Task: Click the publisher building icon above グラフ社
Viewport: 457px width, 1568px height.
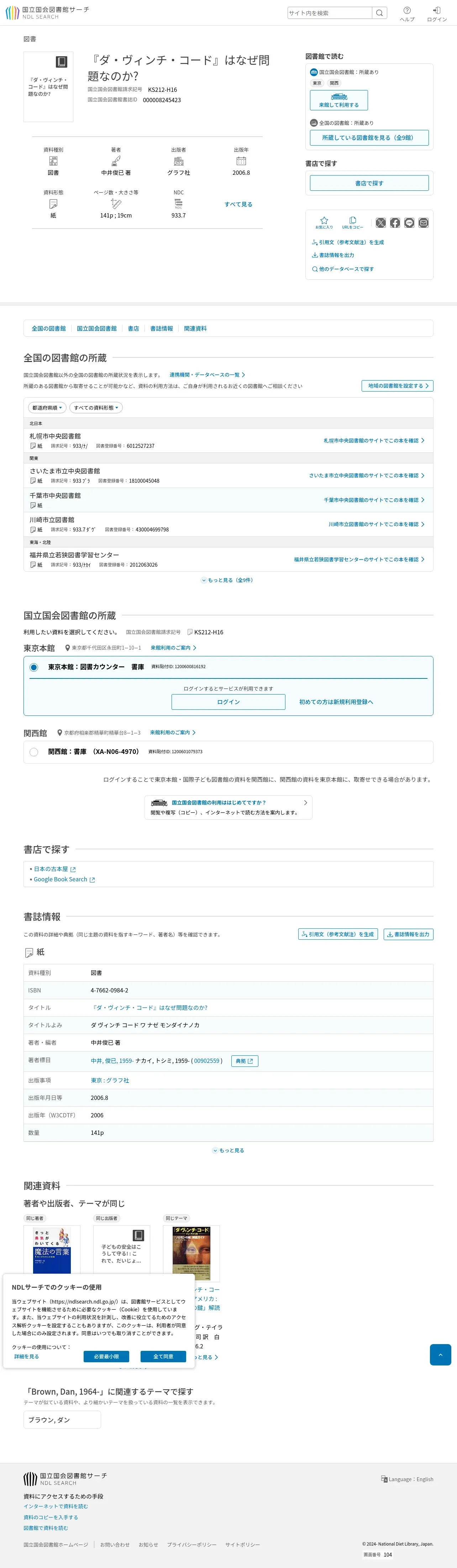Action: coord(178,161)
